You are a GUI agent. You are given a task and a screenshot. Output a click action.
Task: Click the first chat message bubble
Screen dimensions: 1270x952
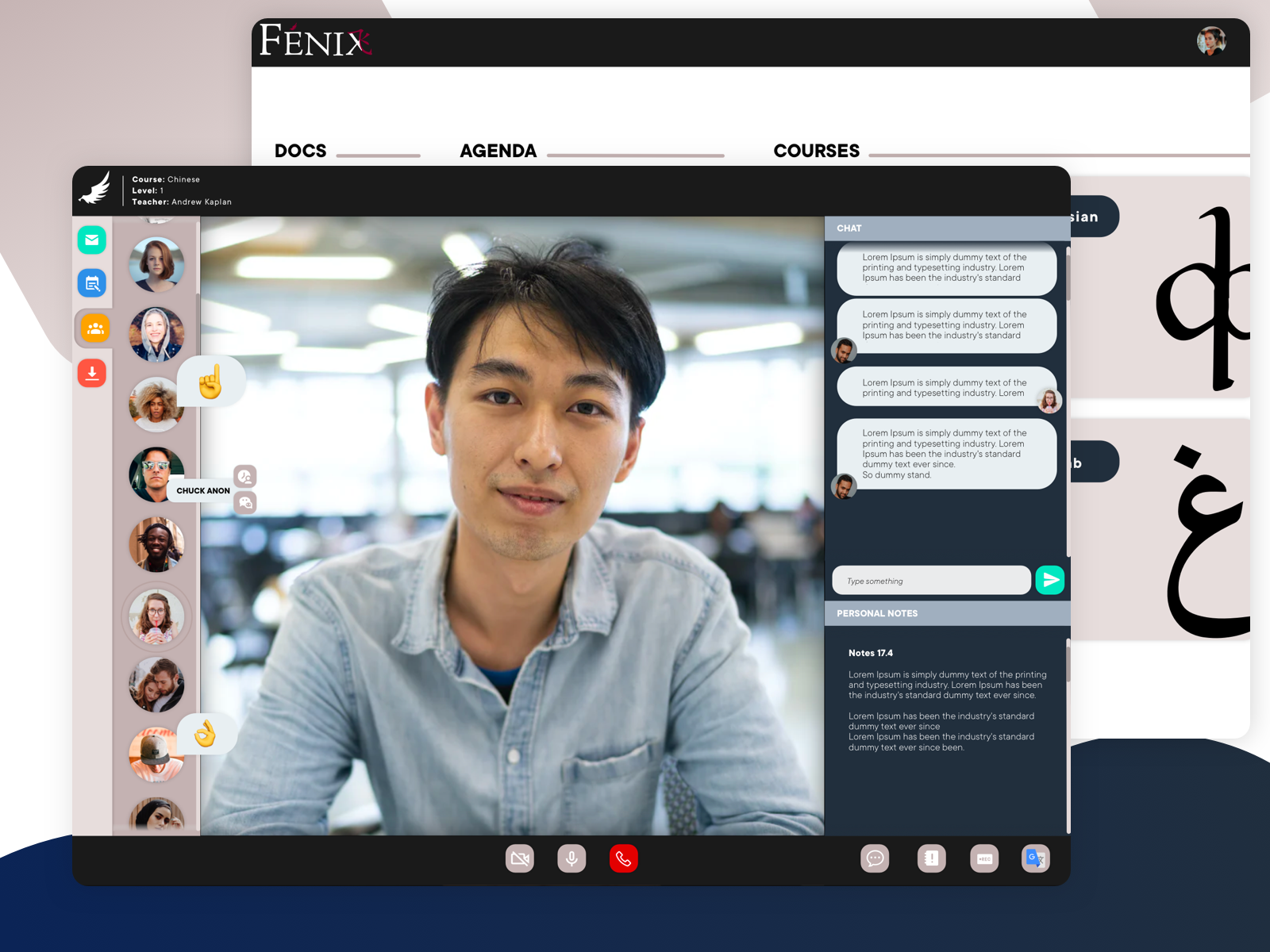pyautogui.click(x=947, y=268)
